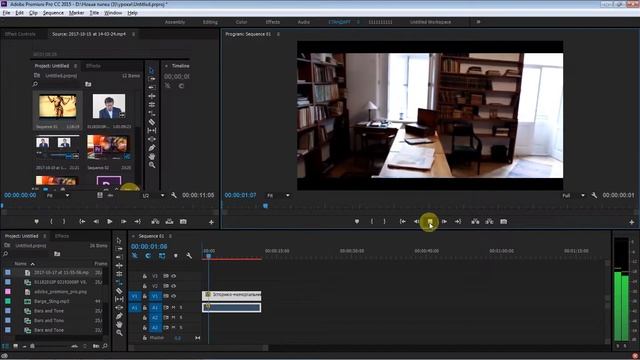
Task: Export frame from Program monitor
Action: pos(504,221)
